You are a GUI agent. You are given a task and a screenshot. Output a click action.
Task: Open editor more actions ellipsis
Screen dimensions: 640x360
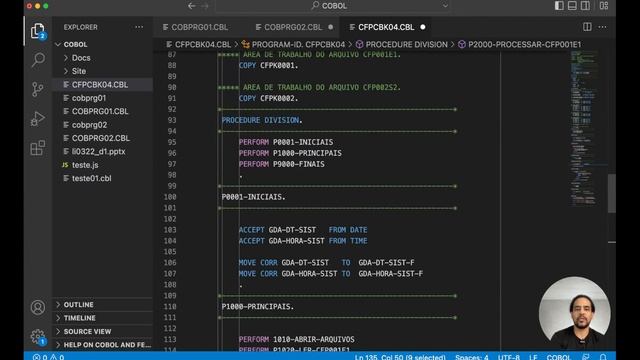(602, 27)
